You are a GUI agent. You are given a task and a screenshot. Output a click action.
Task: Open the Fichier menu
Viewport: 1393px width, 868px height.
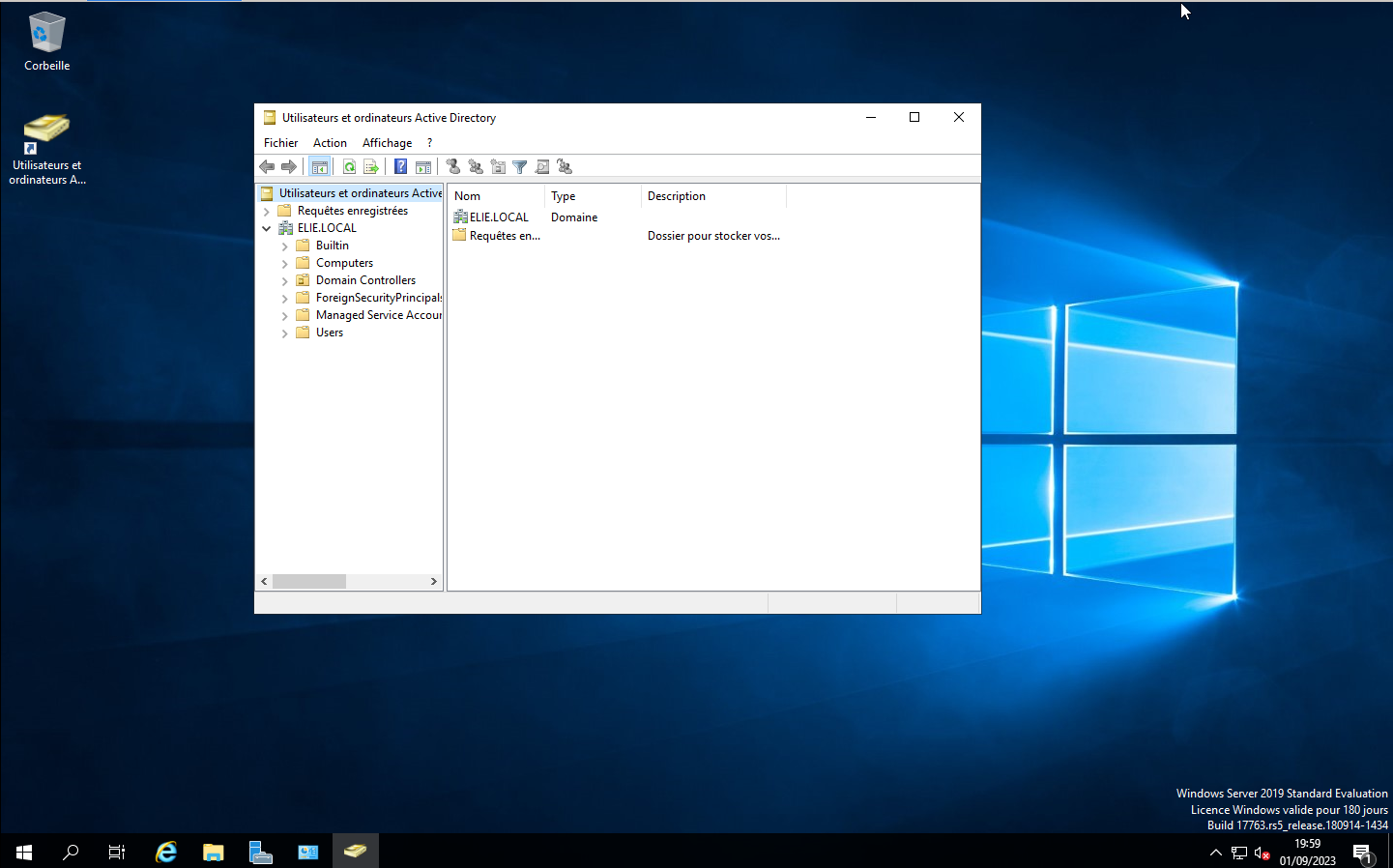[x=280, y=143]
